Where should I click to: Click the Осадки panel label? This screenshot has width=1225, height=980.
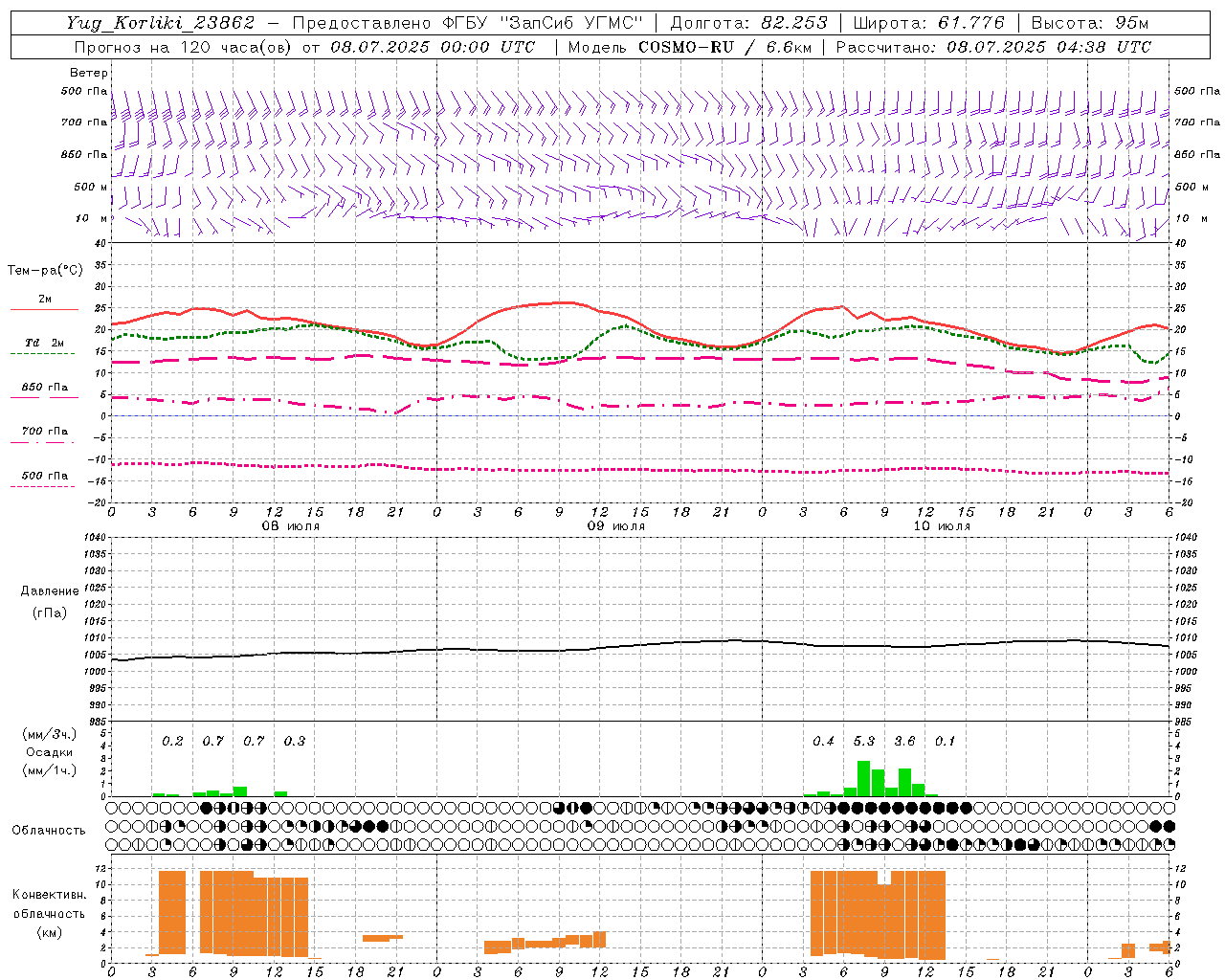tap(50, 752)
